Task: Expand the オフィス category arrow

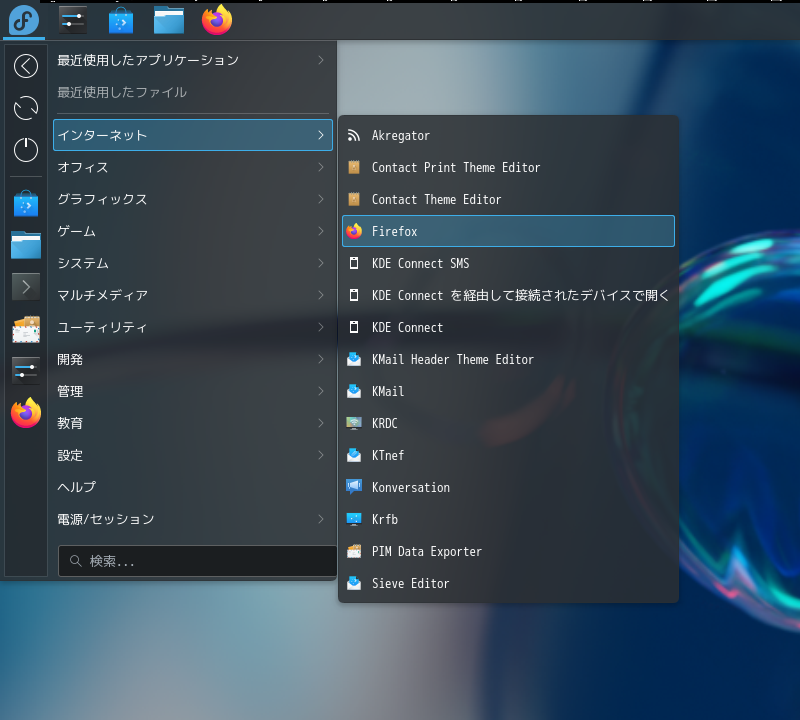Action: click(x=320, y=167)
